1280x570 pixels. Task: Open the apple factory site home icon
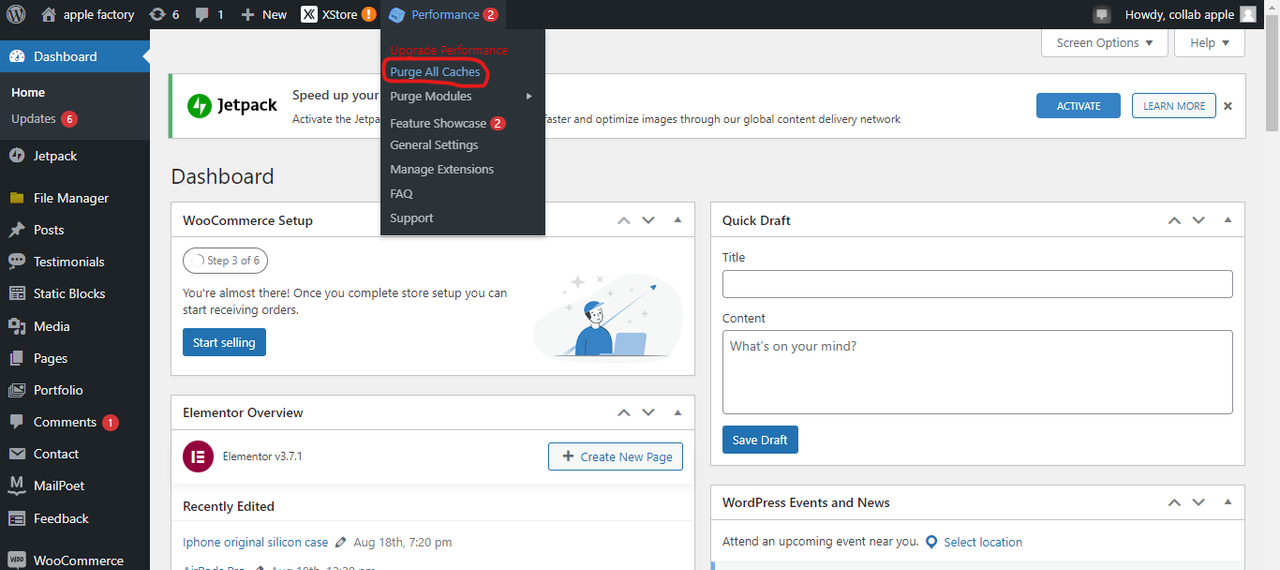[x=49, y=14]
